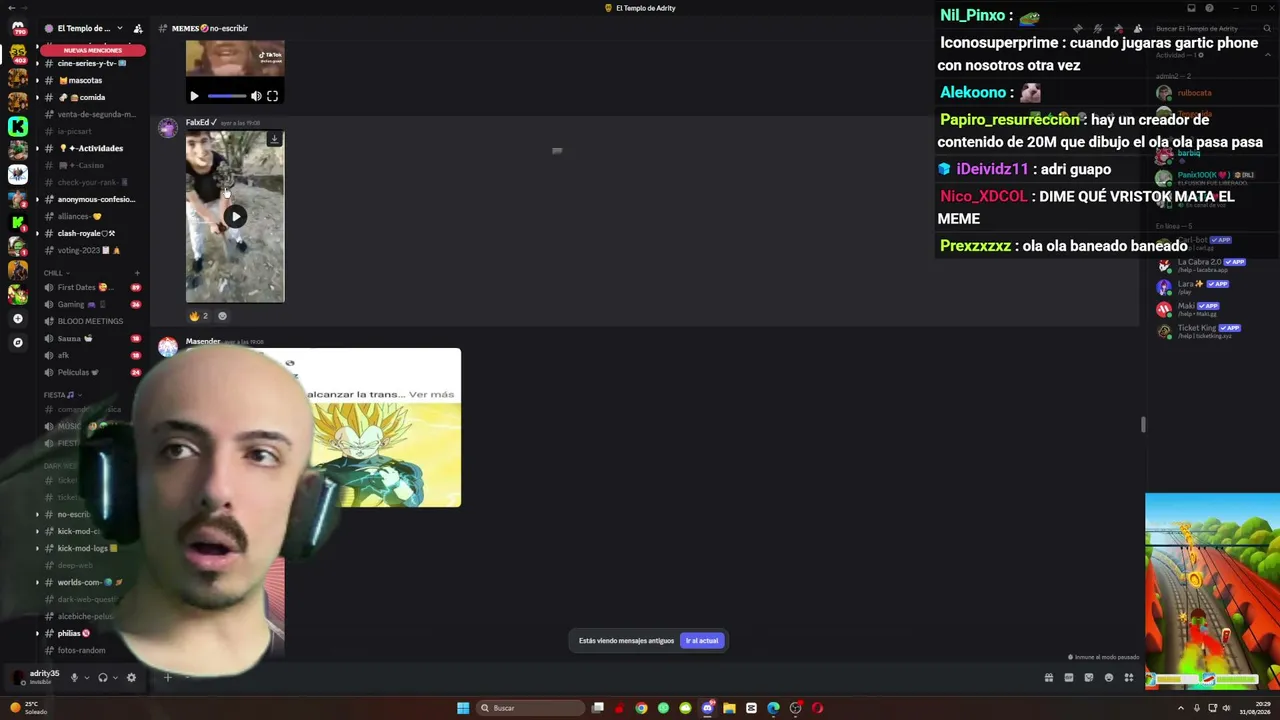Open Google Chrome from the taskbar
Screen dimensions: 1280x720
[x=641, y=708]
